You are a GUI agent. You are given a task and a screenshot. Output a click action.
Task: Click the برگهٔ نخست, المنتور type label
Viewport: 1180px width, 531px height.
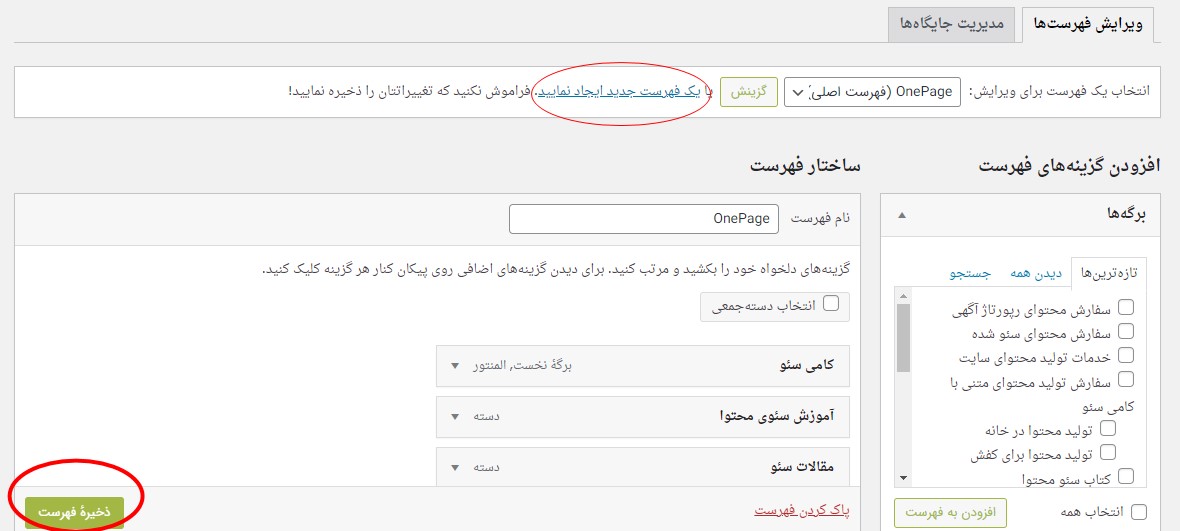tap(522, 366)
